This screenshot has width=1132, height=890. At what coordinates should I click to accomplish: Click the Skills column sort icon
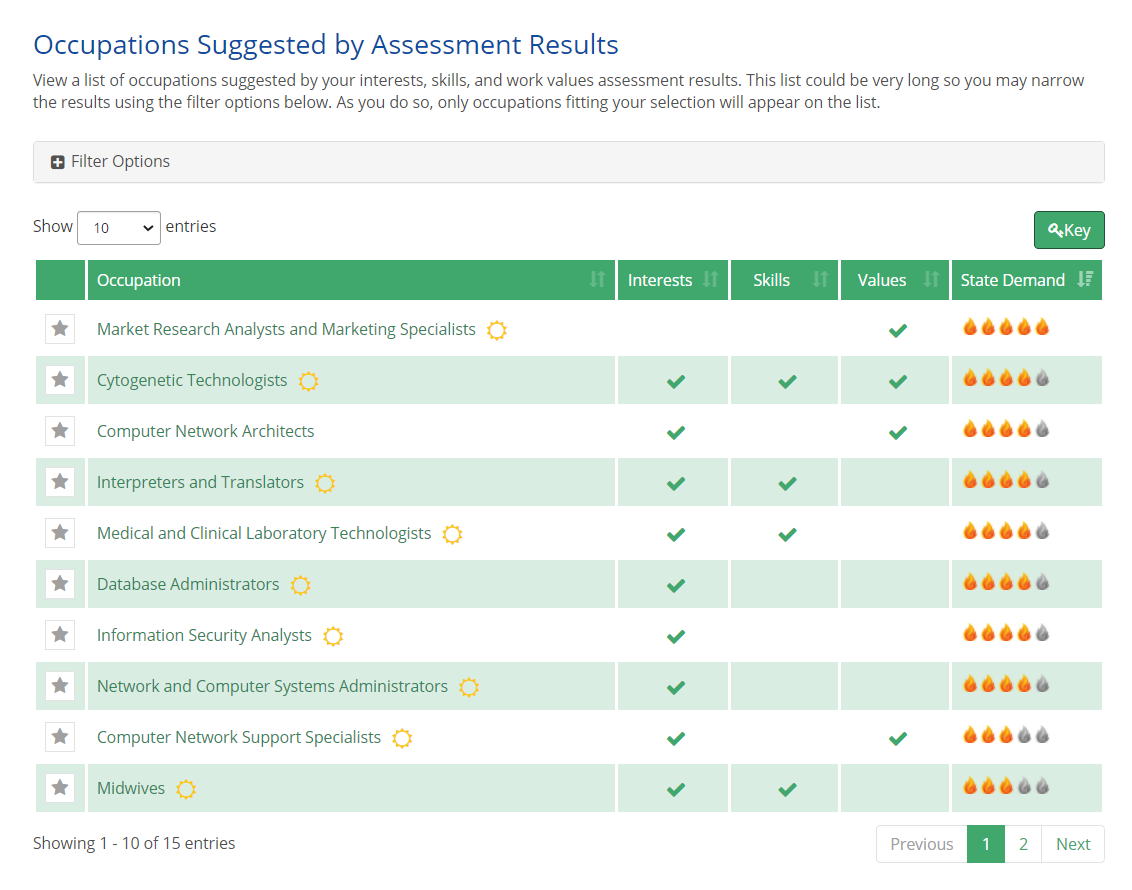coord(822,280)
